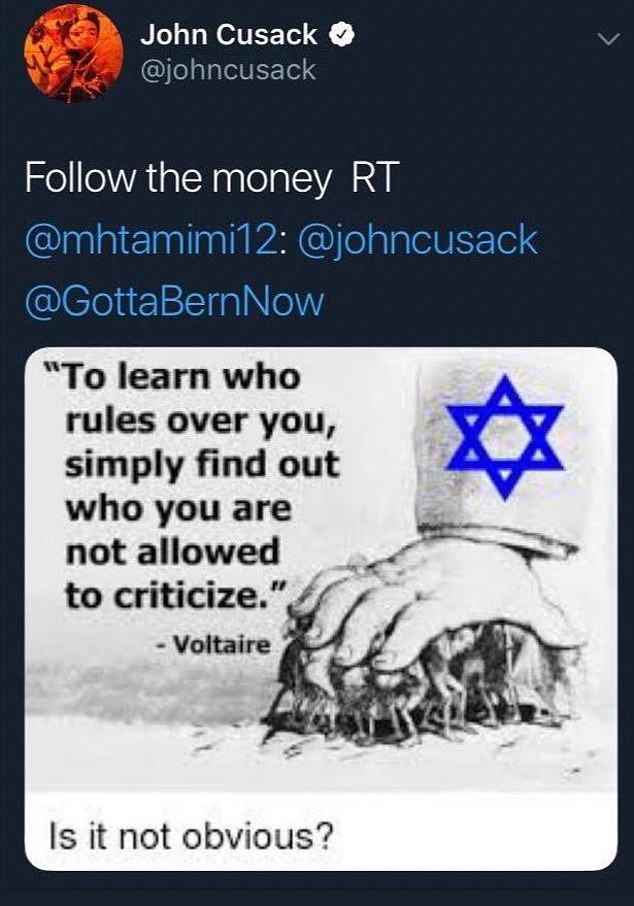Viewport: 634px width, 906px height.
Task: Open the John Cusack display name
Action: tap(229, 37)
